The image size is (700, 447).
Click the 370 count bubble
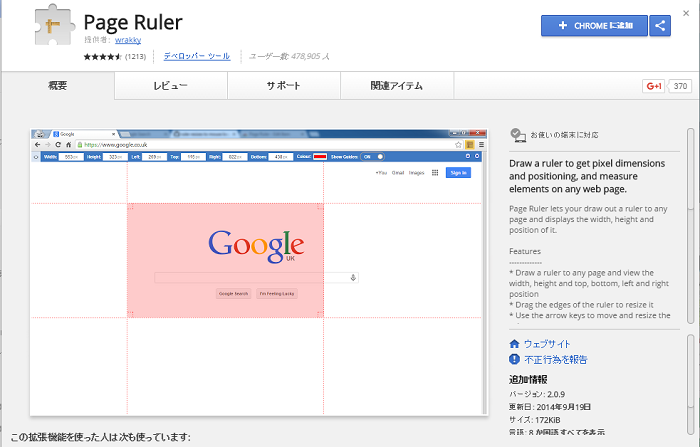680,86
